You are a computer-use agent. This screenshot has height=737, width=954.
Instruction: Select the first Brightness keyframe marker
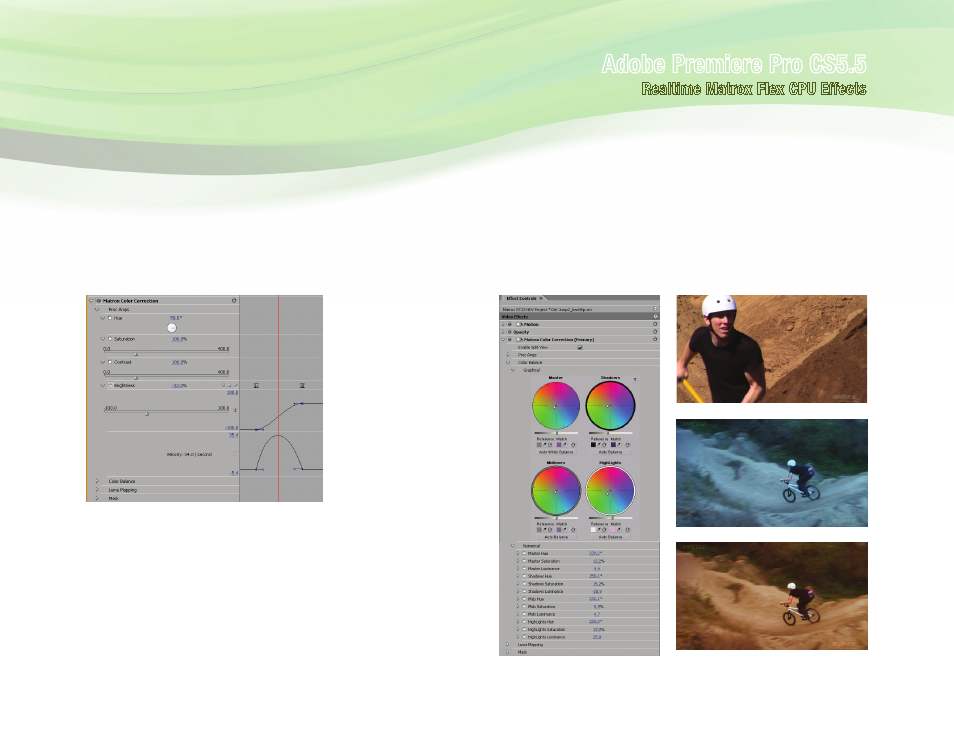click(256, 385)
